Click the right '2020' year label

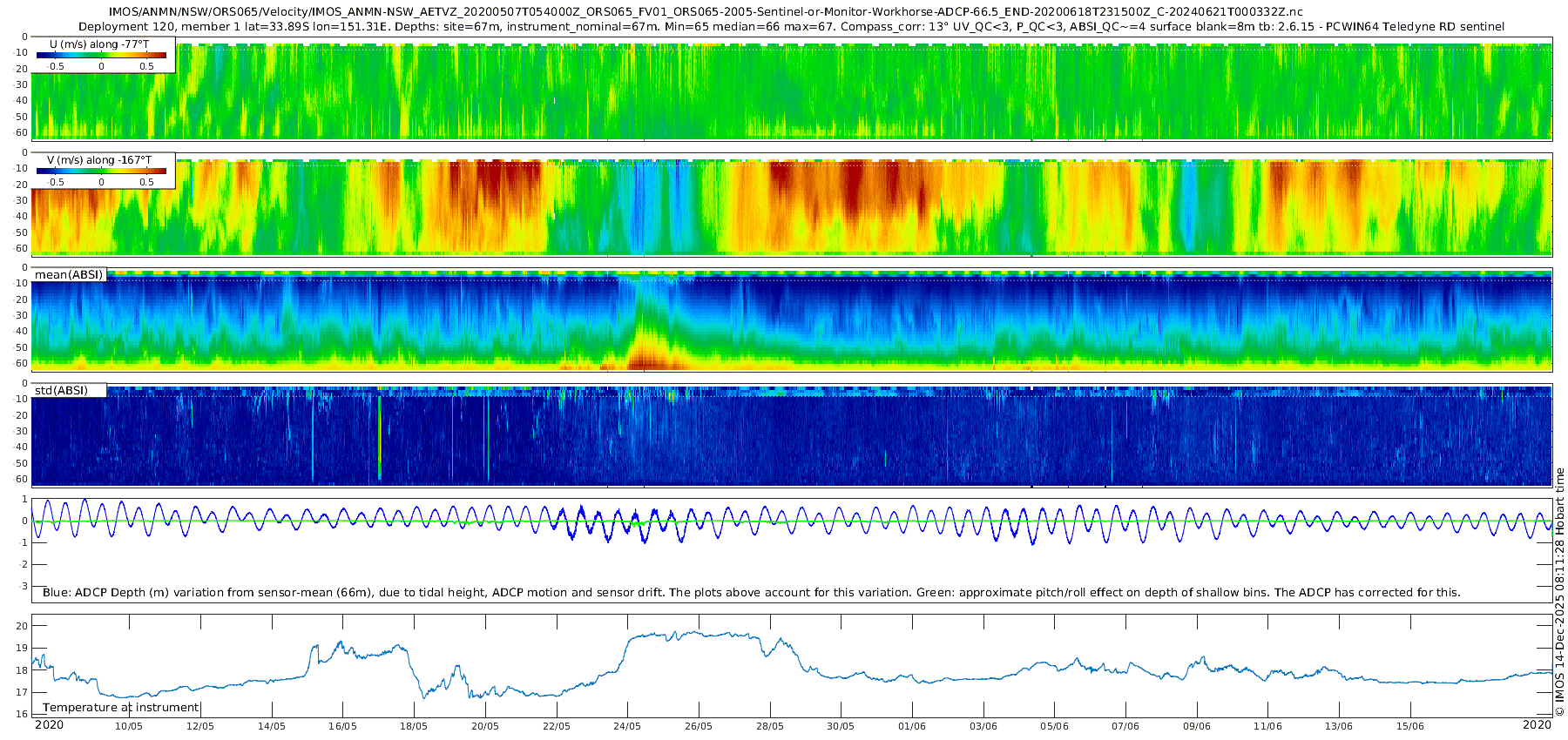1537,725
